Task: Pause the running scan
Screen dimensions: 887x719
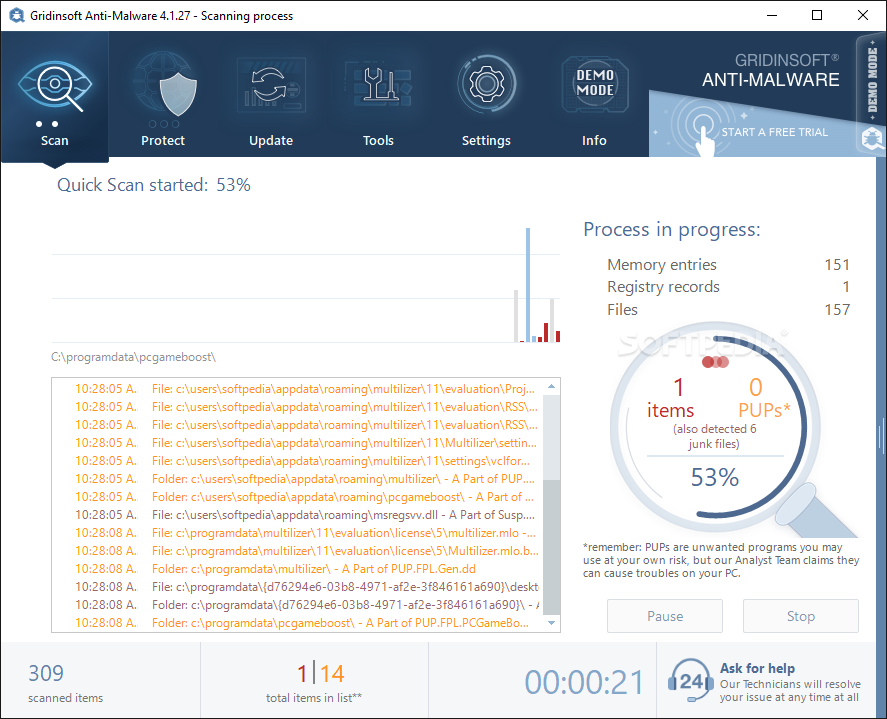Action: click(665, 616)
